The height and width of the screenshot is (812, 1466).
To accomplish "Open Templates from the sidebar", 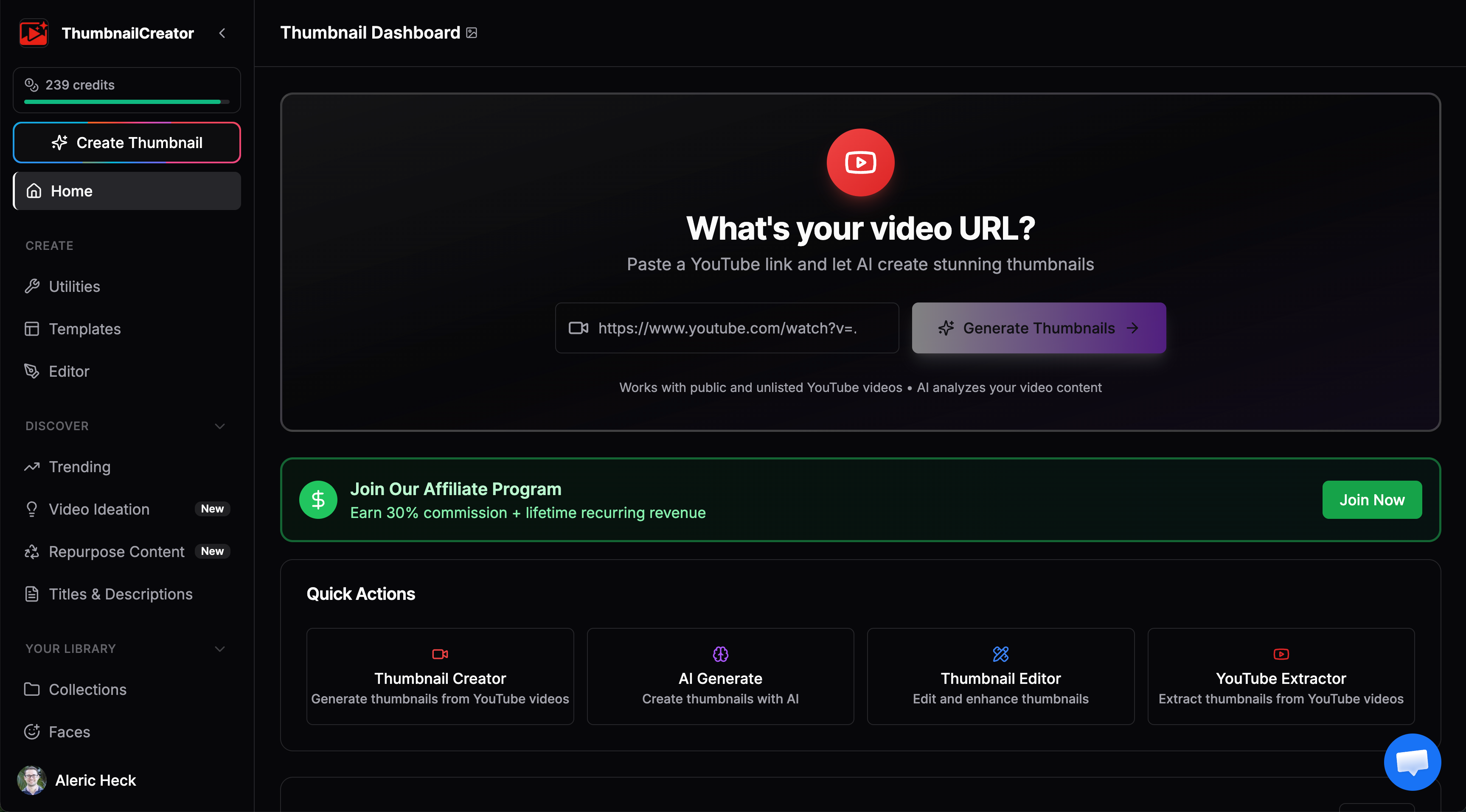I will coord(127,329).
